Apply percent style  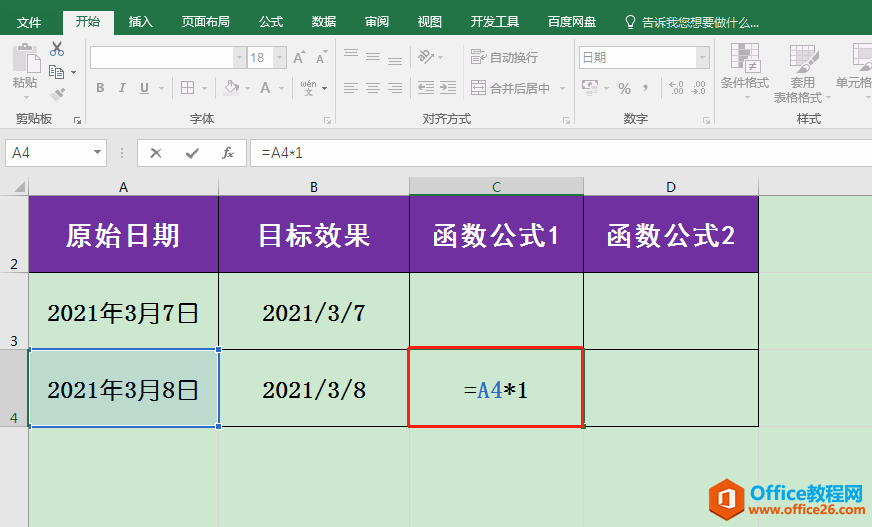625,88
